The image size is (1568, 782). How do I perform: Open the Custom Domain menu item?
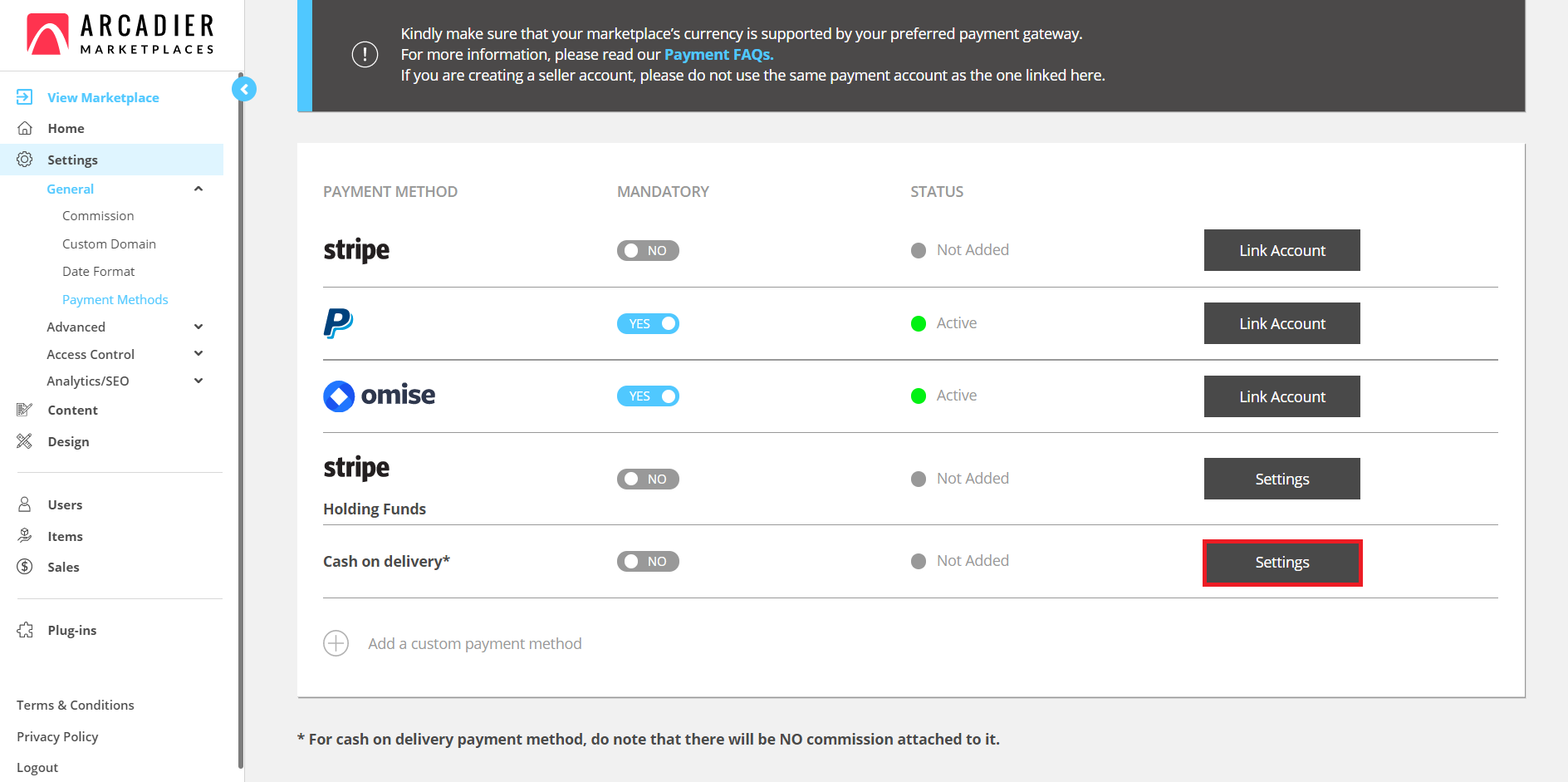(109, 243)
